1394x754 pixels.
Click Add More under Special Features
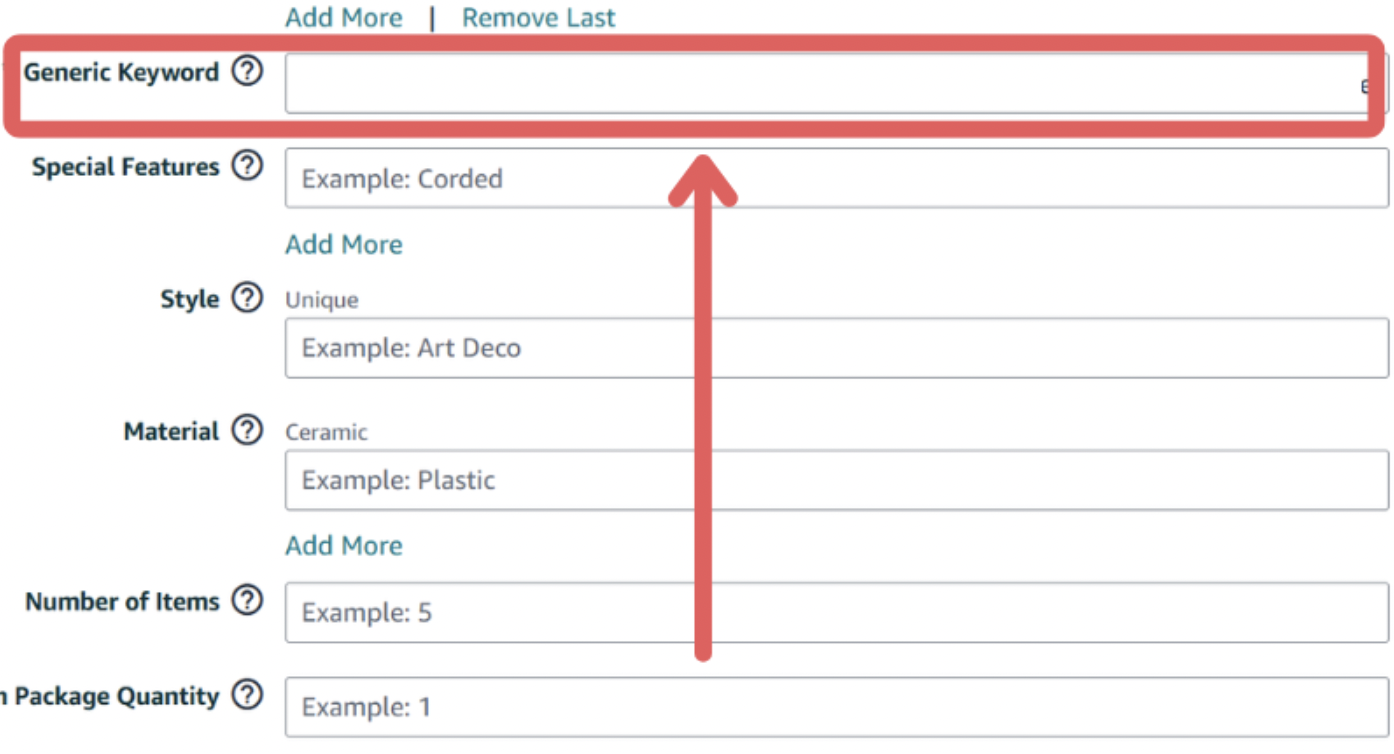(x=343, y=244)
